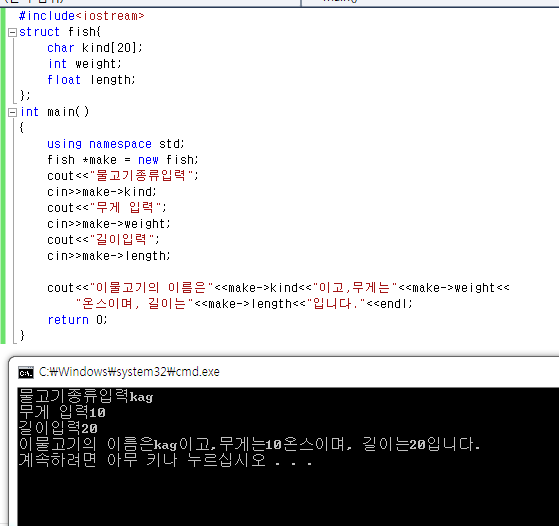Click console output line '물고기종류입력kag'
Viewport: 559px width, 526px height.
pos(86,396)
